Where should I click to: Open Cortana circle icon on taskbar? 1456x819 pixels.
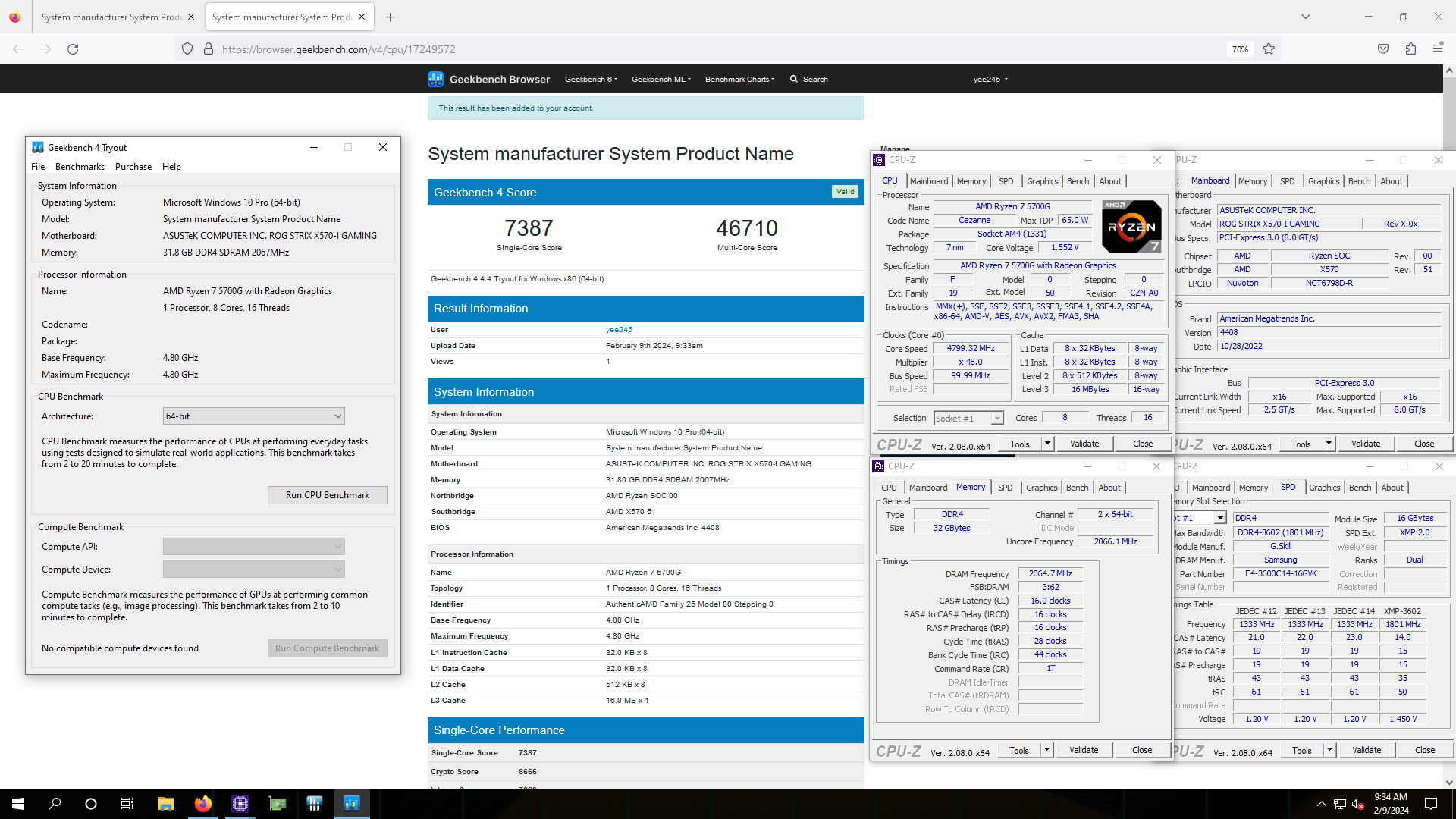[x=91, y=804]
